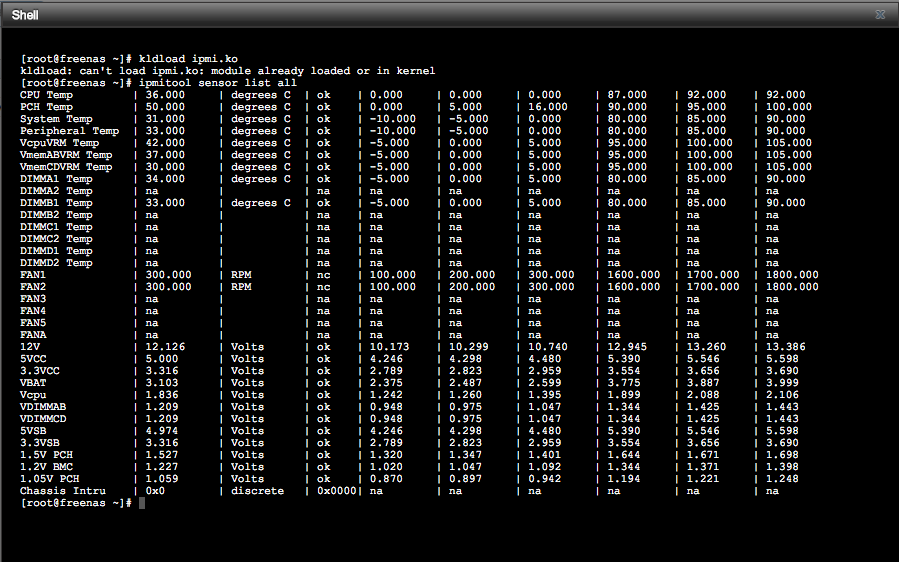This screenshot has width=899, height=562.
Task: Click the '5.598' threshold in 5VSB row
Action: pyautogui.click(x=783, y=432)
